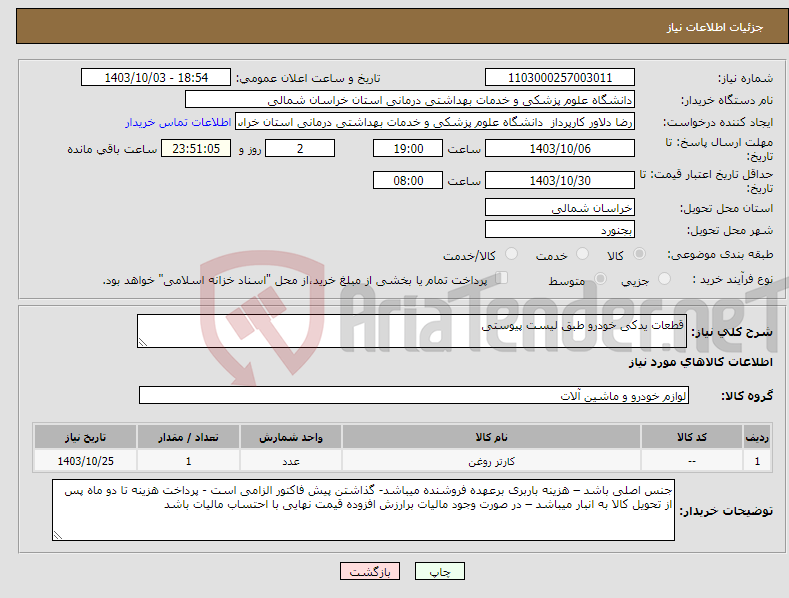Click the نام کالا column header
The height and width of the screenshot is (598, 789).
point(491,437)
